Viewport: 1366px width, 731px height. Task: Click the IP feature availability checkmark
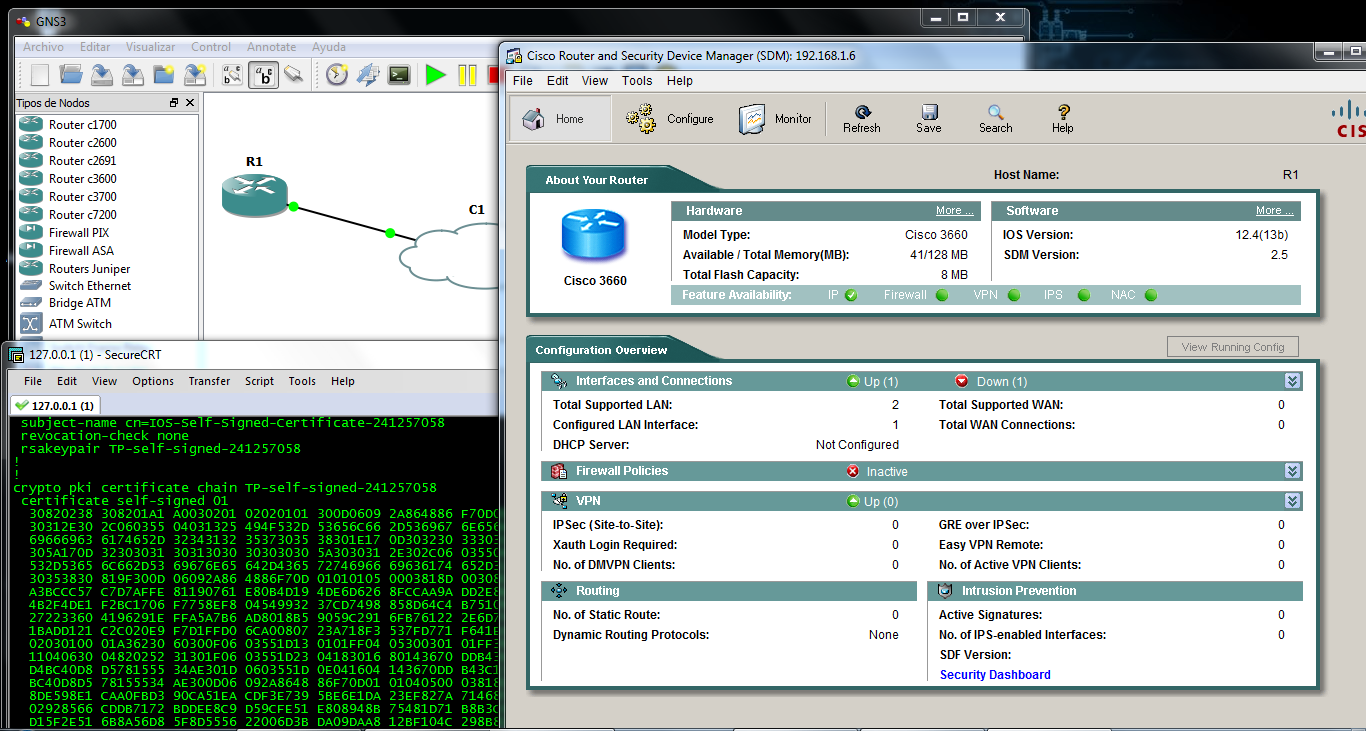click(851, 295)
